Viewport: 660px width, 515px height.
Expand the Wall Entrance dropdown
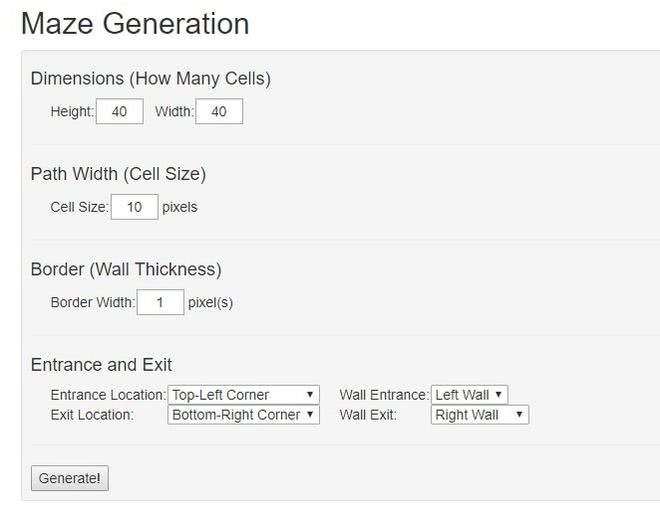[x=469, y=395]
